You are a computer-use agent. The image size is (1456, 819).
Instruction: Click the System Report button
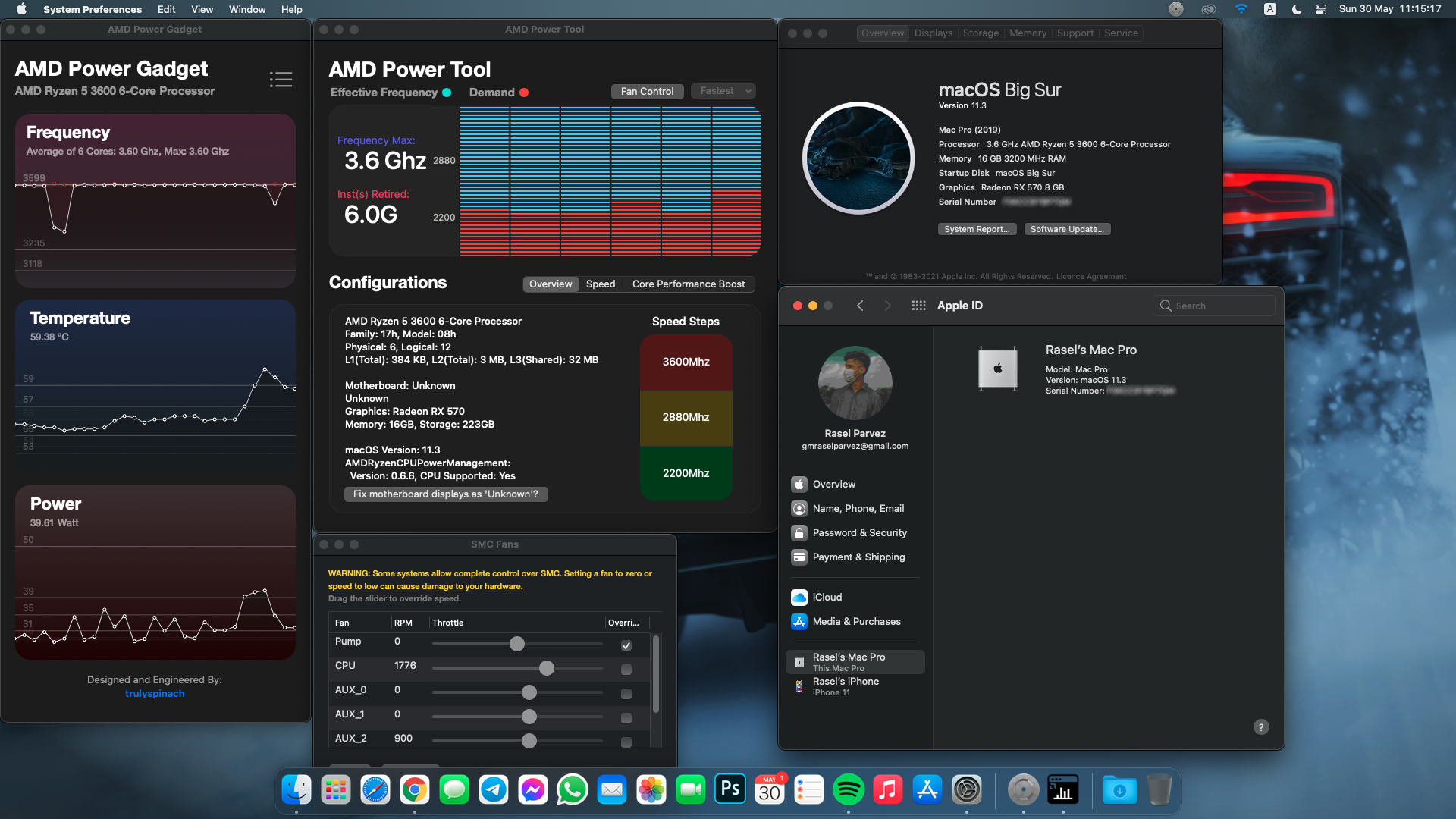(976, 229)
